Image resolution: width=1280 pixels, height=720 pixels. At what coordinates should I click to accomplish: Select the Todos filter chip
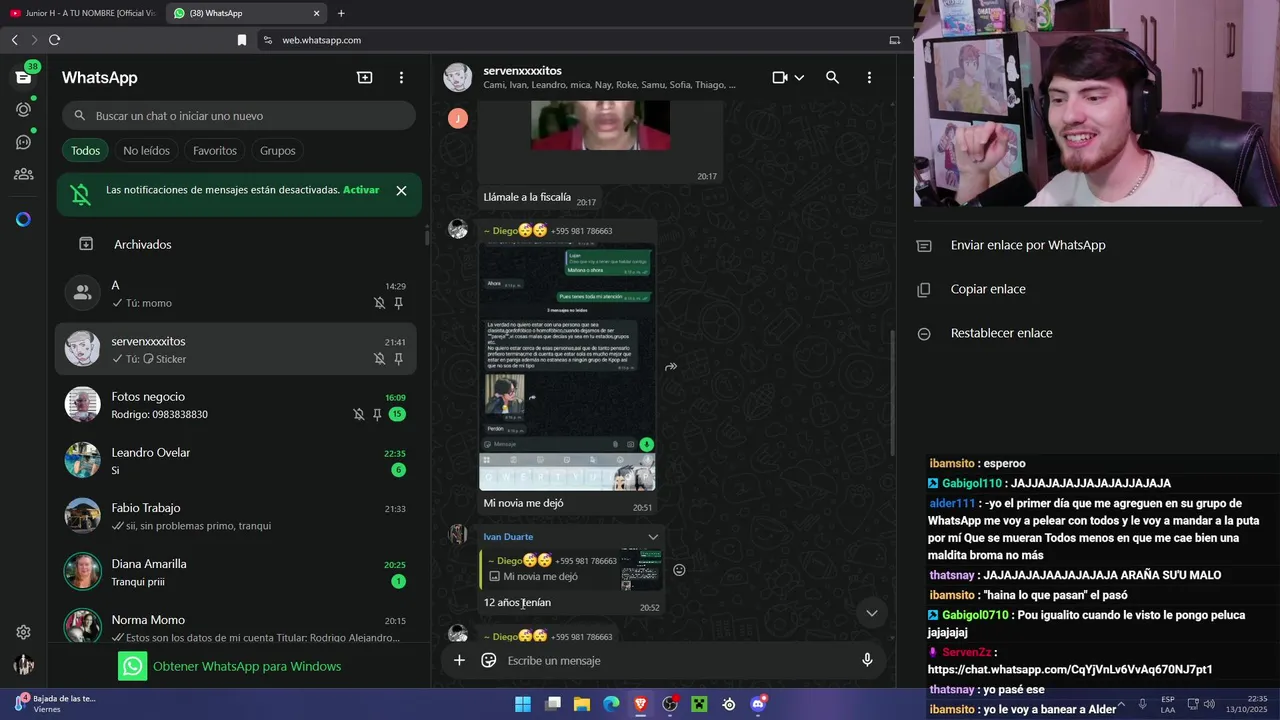click(85, 150)
